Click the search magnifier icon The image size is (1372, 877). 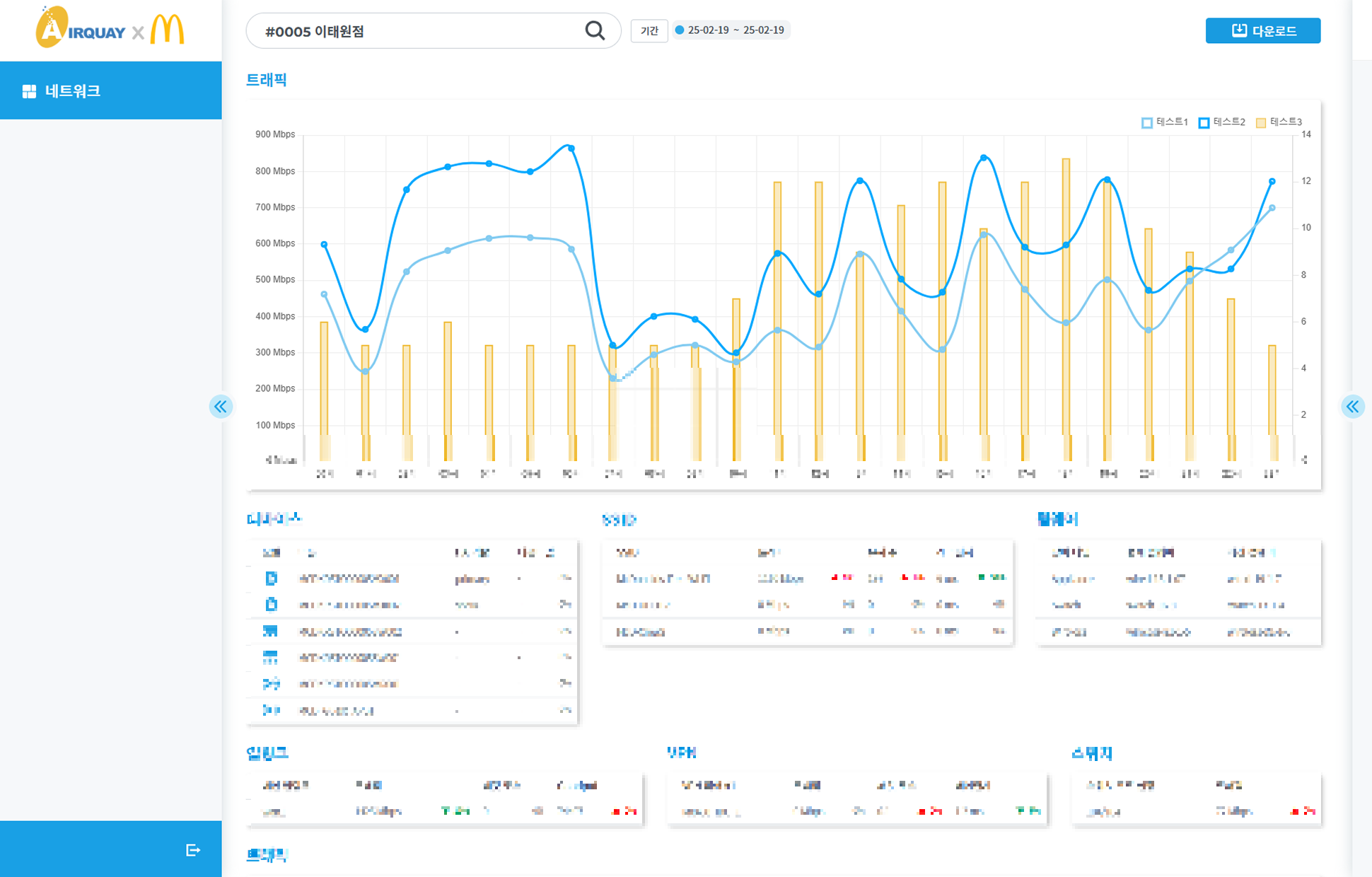(x=595, y=30)
